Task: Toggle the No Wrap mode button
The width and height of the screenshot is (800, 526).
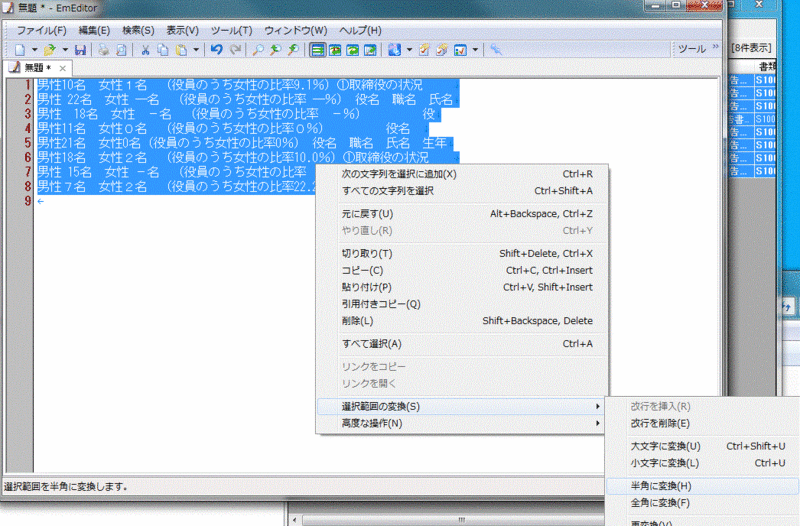Action: [318, 50]
